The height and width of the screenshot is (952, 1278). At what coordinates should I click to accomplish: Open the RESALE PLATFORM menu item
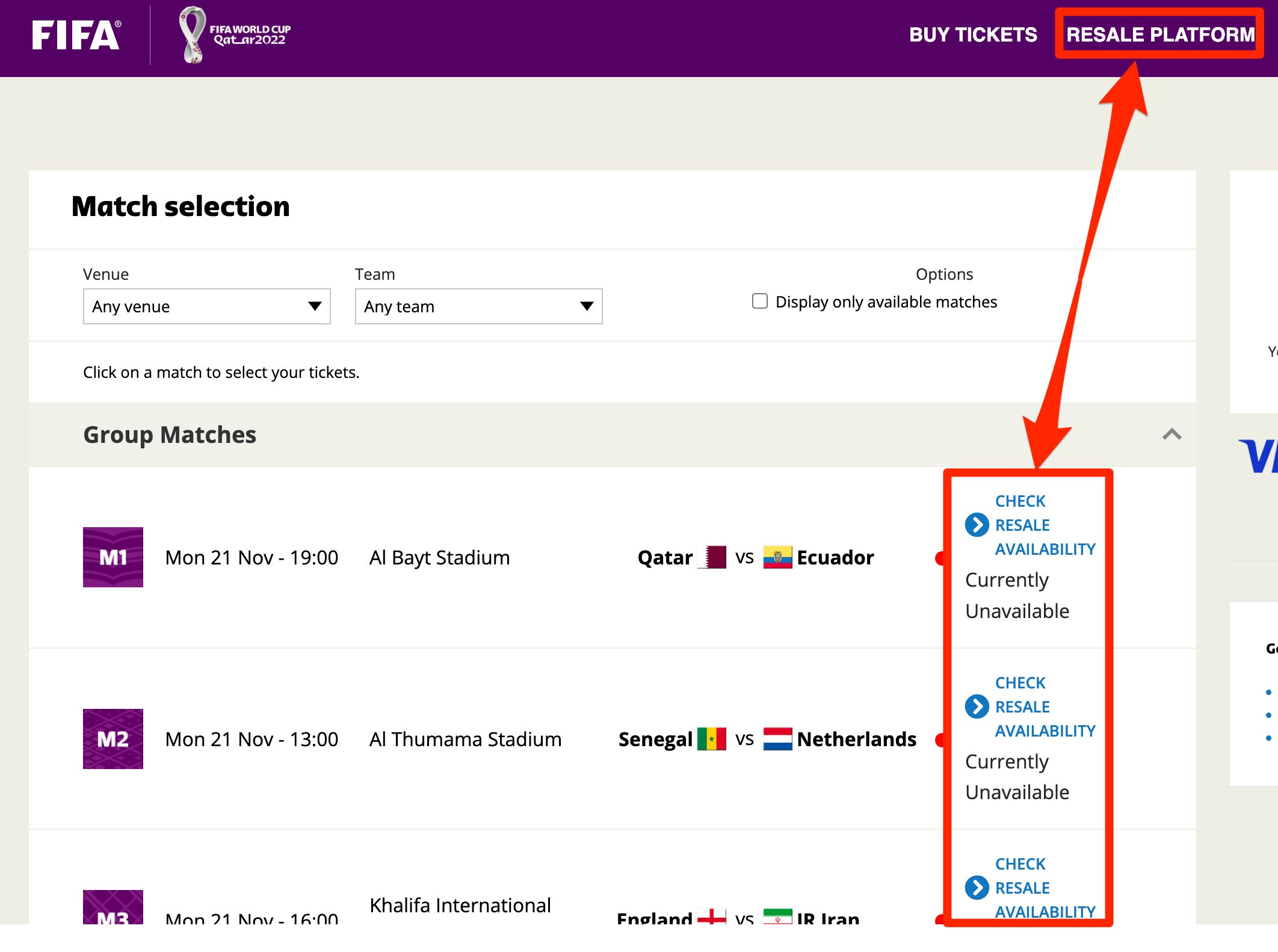pyautogui.click(x=1160, y=35)
